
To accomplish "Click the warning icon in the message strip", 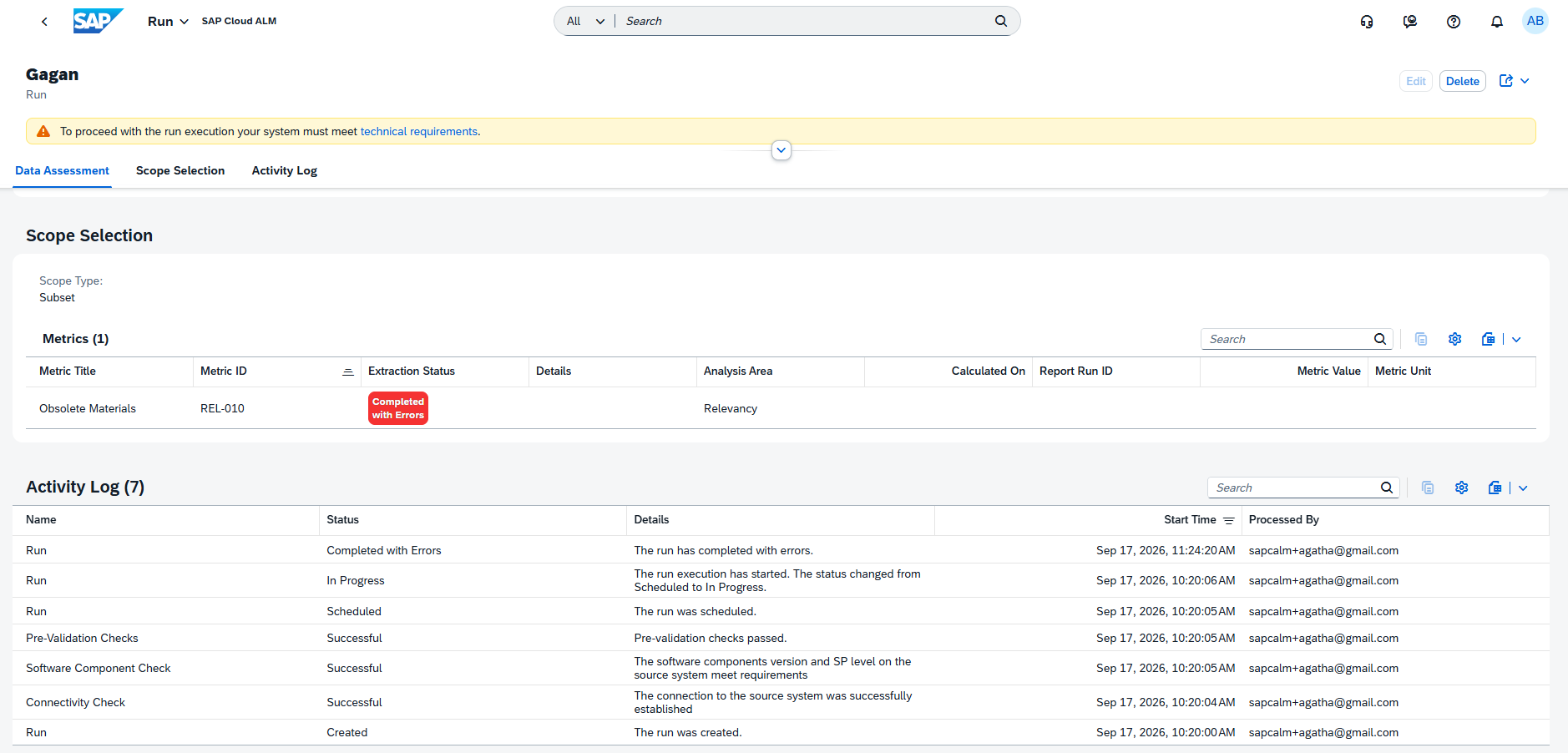I will tap(43, 132).
